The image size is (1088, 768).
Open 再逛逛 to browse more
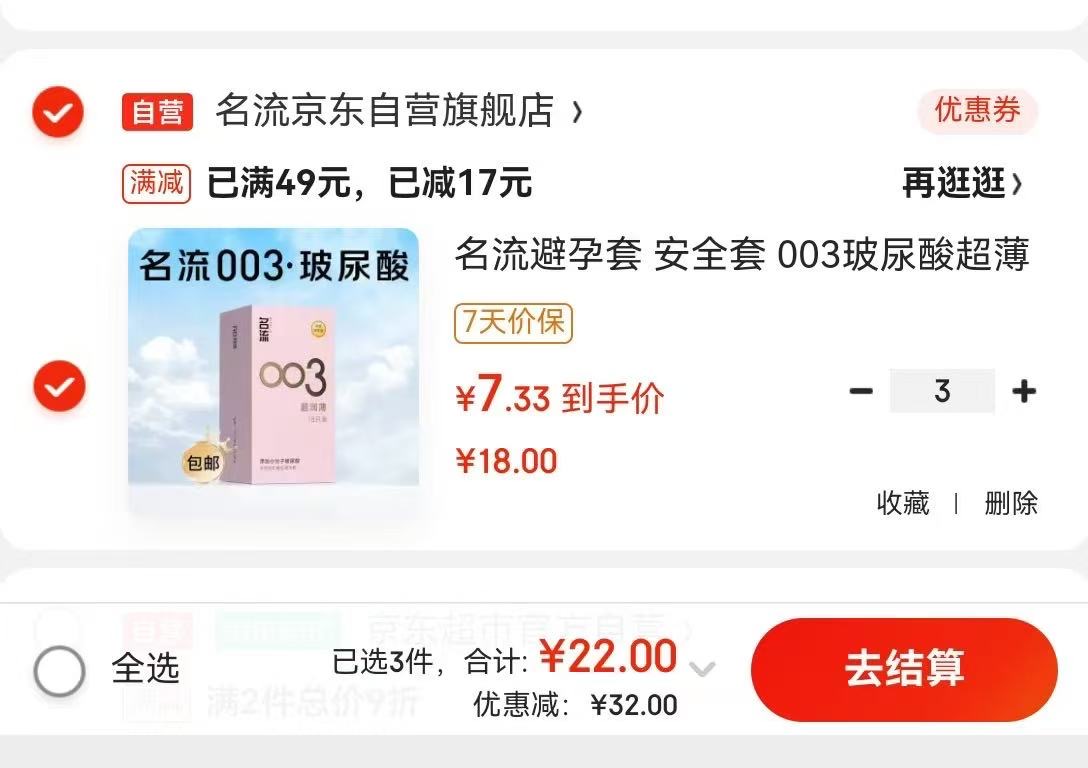[x=962, y=183]
